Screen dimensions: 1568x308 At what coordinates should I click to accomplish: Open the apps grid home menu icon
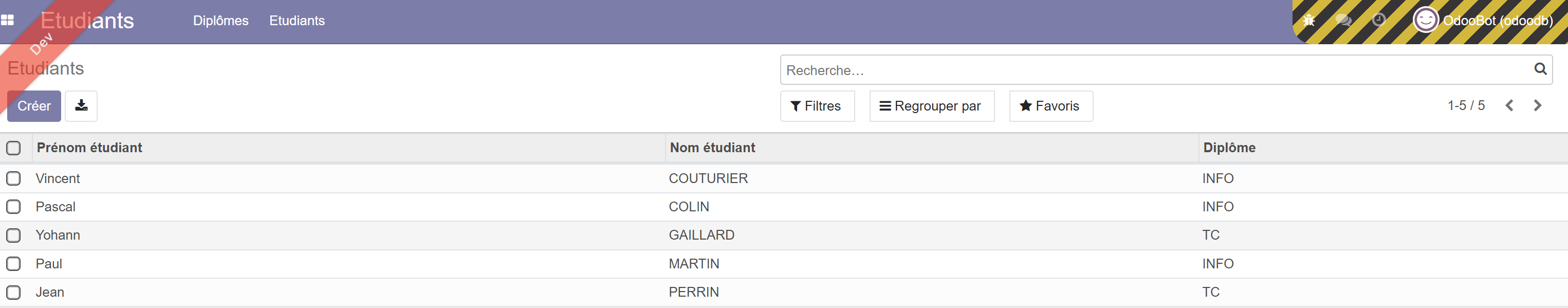(x=7, y=20)
